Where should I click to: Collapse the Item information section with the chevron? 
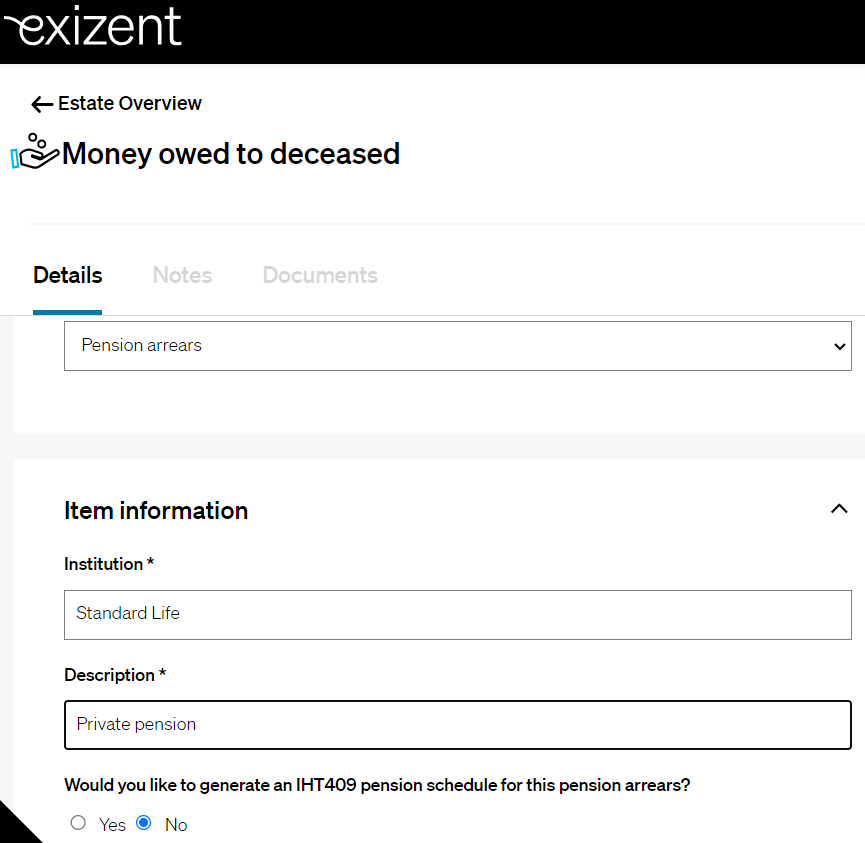[x=838, y=509]
